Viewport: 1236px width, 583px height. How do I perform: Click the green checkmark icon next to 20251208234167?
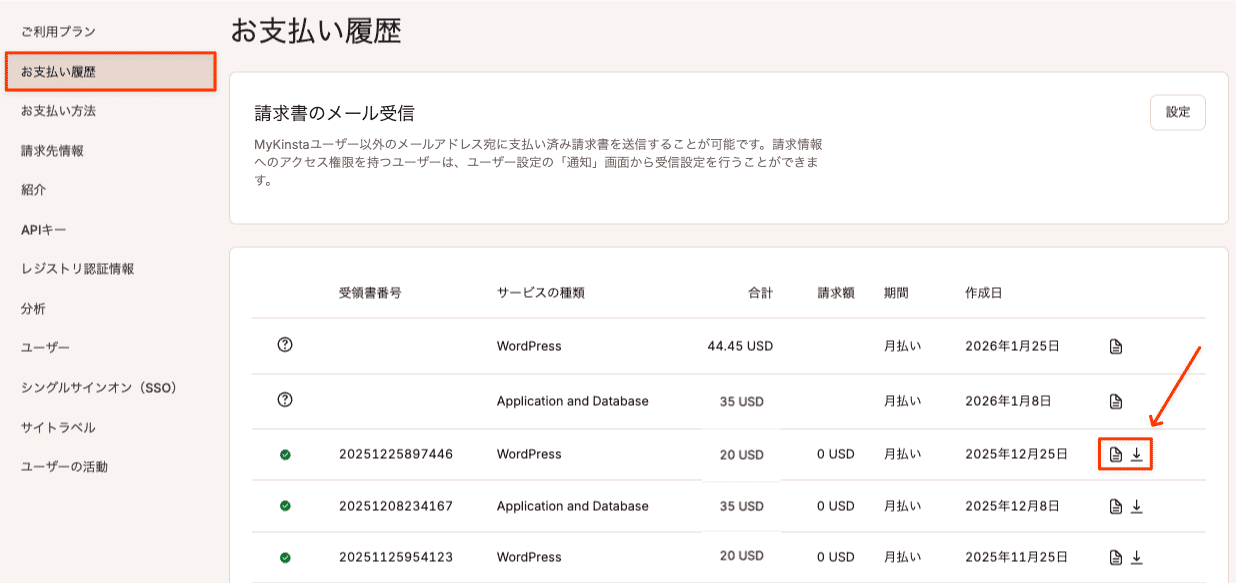286,505
